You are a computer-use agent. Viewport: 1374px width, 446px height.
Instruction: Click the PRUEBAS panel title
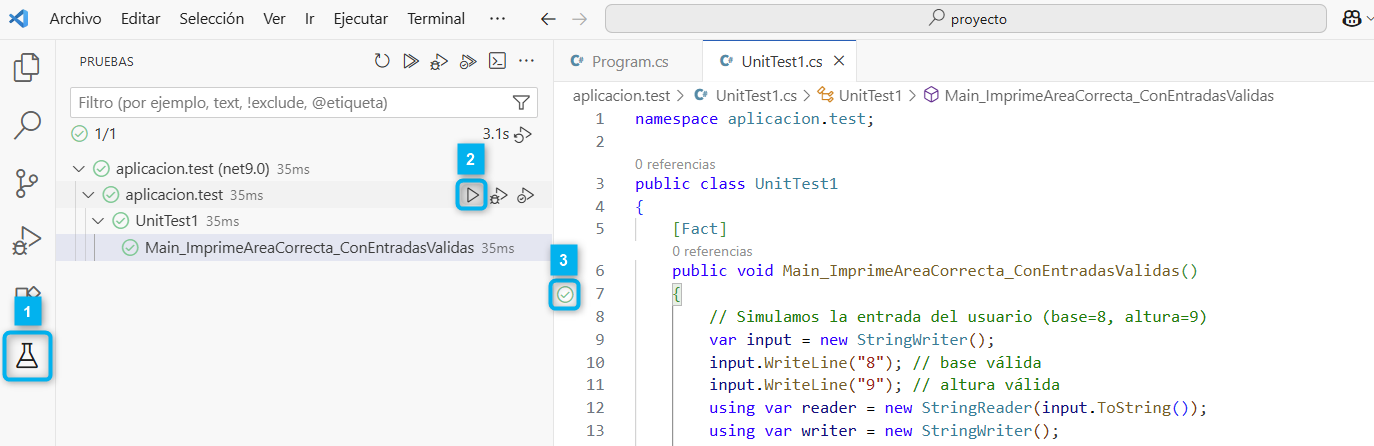coord(106,61)
